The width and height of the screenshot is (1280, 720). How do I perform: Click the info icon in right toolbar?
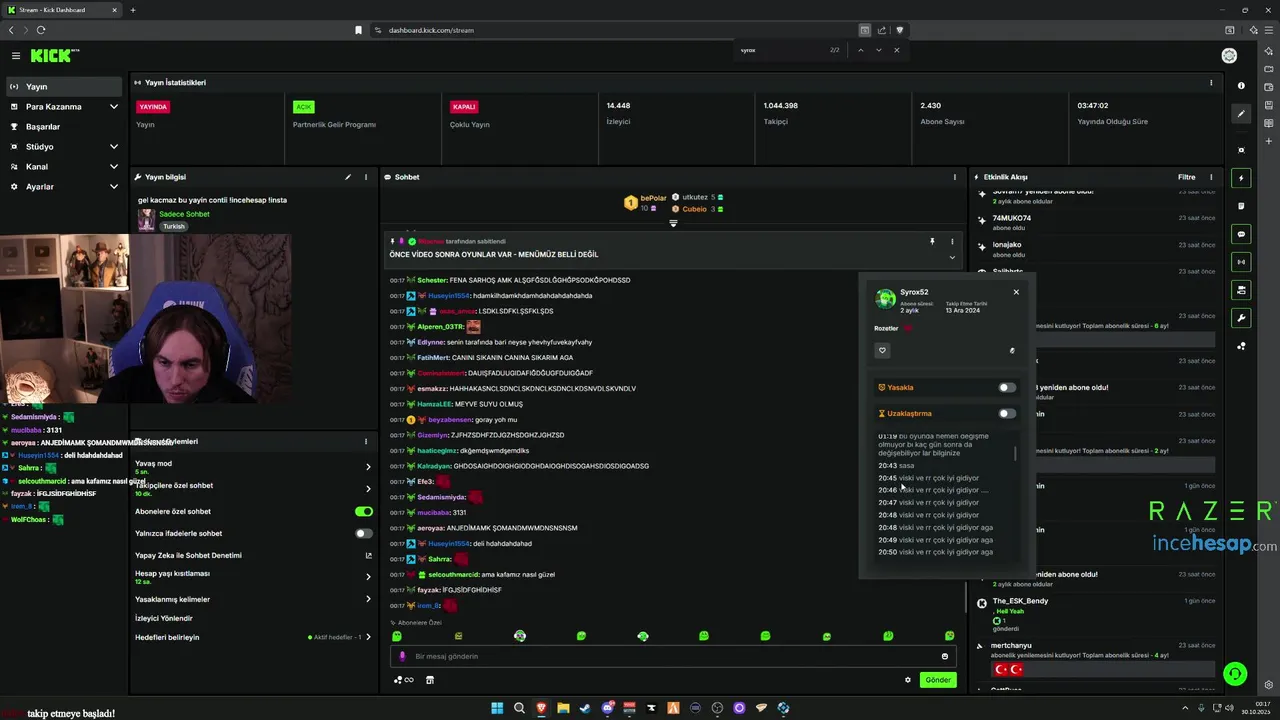click(x=1241, y=86)
